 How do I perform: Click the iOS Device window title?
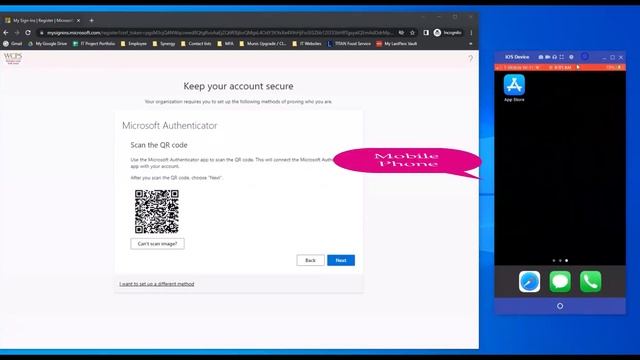tap(517, 57)
